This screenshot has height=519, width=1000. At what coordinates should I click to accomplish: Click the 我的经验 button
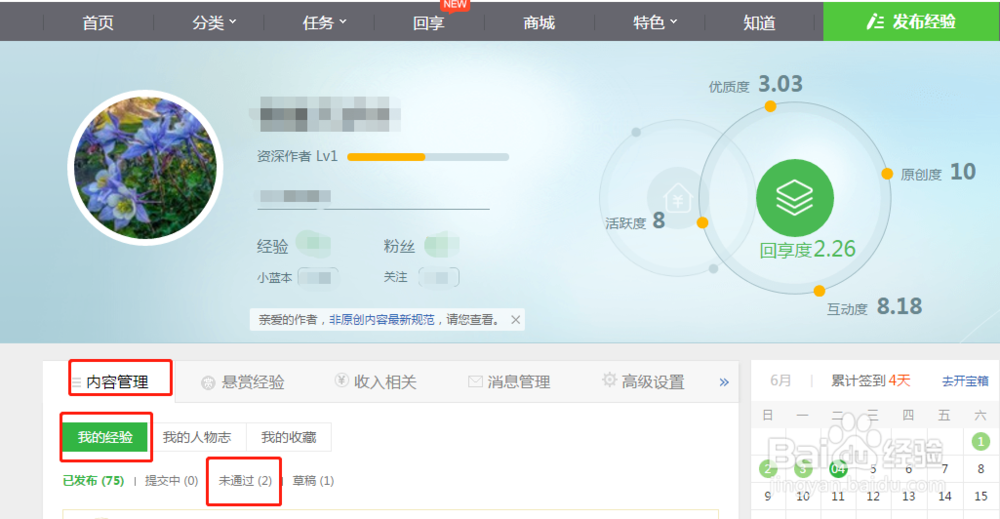[x=105, y=437]
